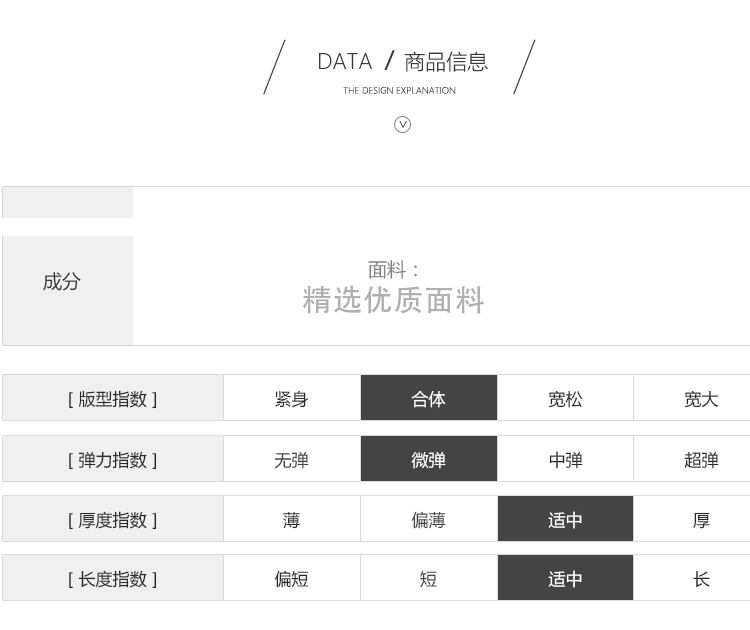Viewport: 750px width, 630px height.
Task: Select 合体 fit option
Action: pos(428,399)
